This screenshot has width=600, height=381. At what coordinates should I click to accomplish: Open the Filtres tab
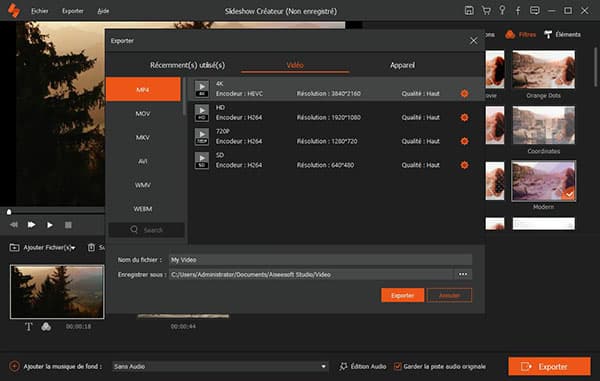[x=520, y=34]
